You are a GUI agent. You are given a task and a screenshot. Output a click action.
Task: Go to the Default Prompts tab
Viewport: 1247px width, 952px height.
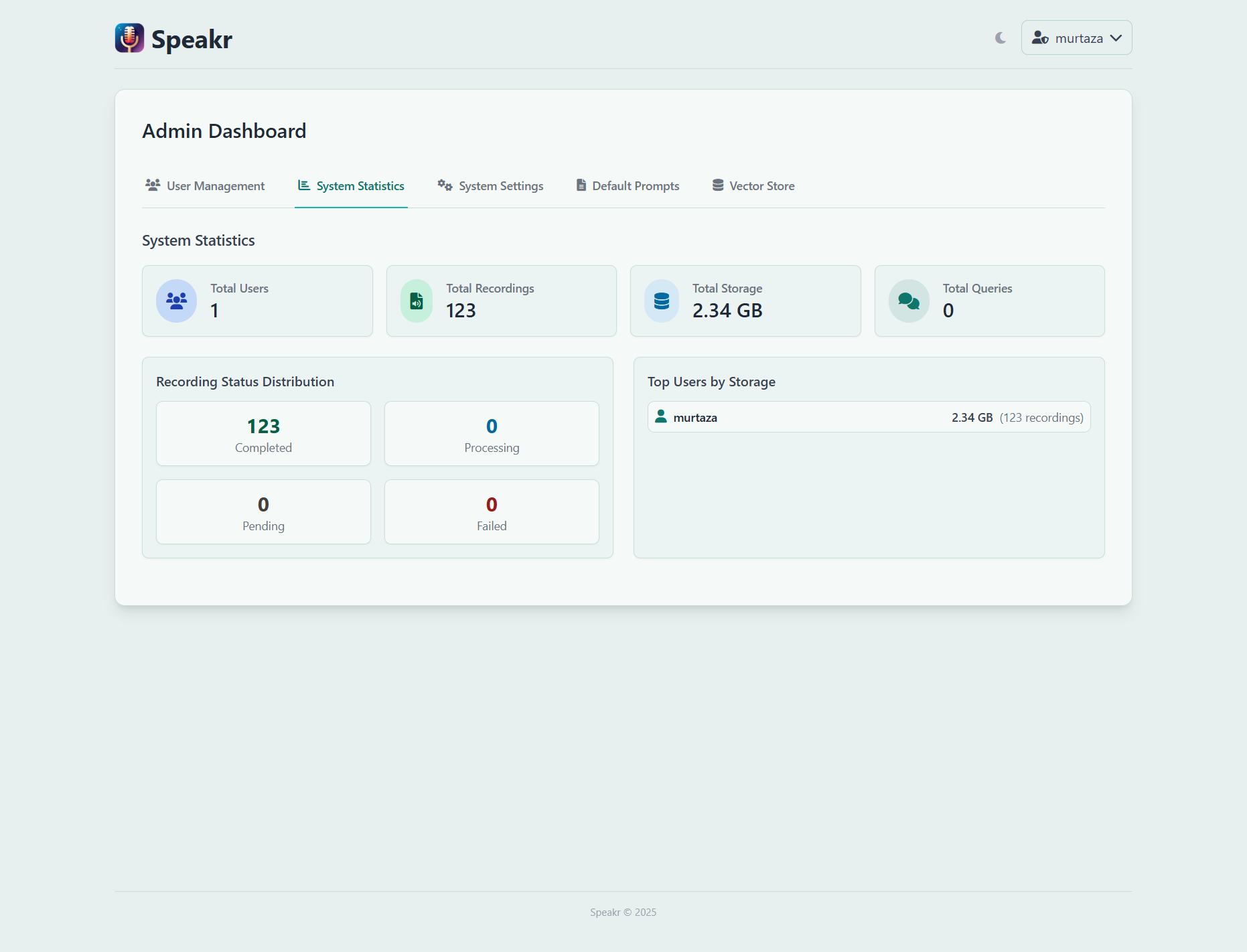coord(628,186)
